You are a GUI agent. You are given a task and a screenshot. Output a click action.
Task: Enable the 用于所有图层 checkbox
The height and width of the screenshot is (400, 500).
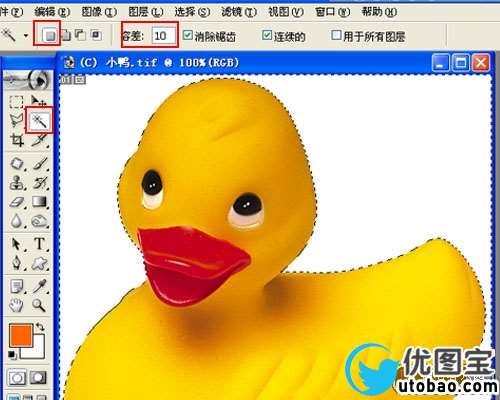coord(336,35)
